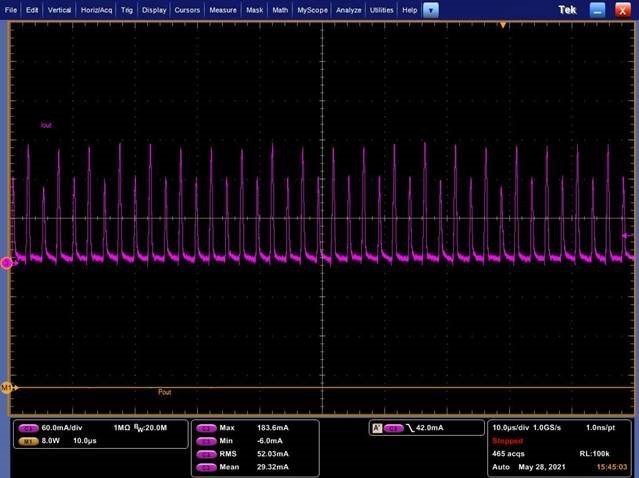This screenshot has width=639, height=478.
Task: Click the 42.0mA trigger level readout
Action: pos(430,428)
